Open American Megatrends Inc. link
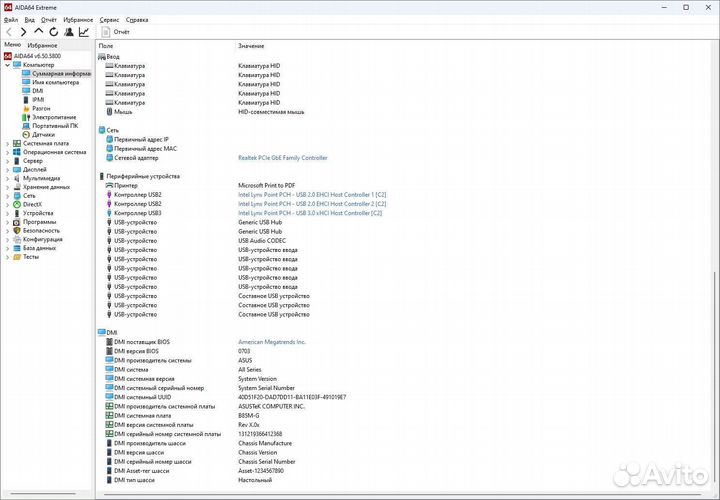This screenshot has width=720, height=500. [272, 342]
